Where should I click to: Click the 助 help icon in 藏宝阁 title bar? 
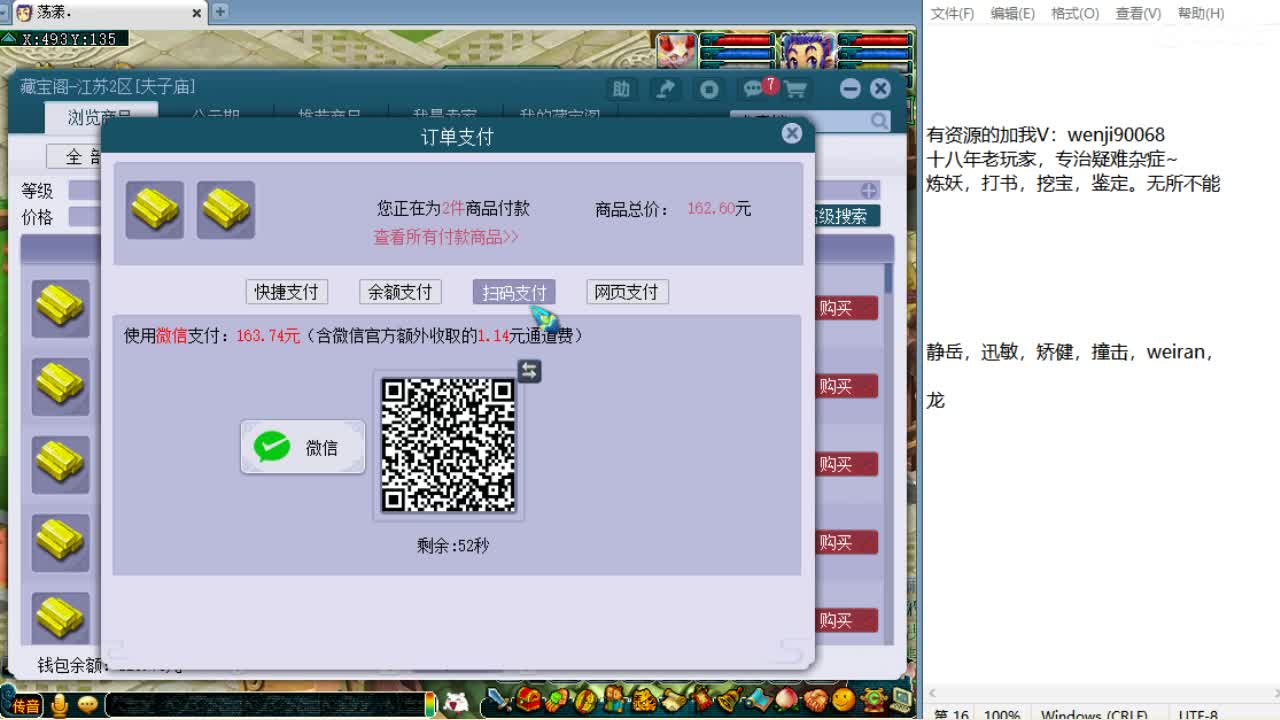(x=621, y=89)
